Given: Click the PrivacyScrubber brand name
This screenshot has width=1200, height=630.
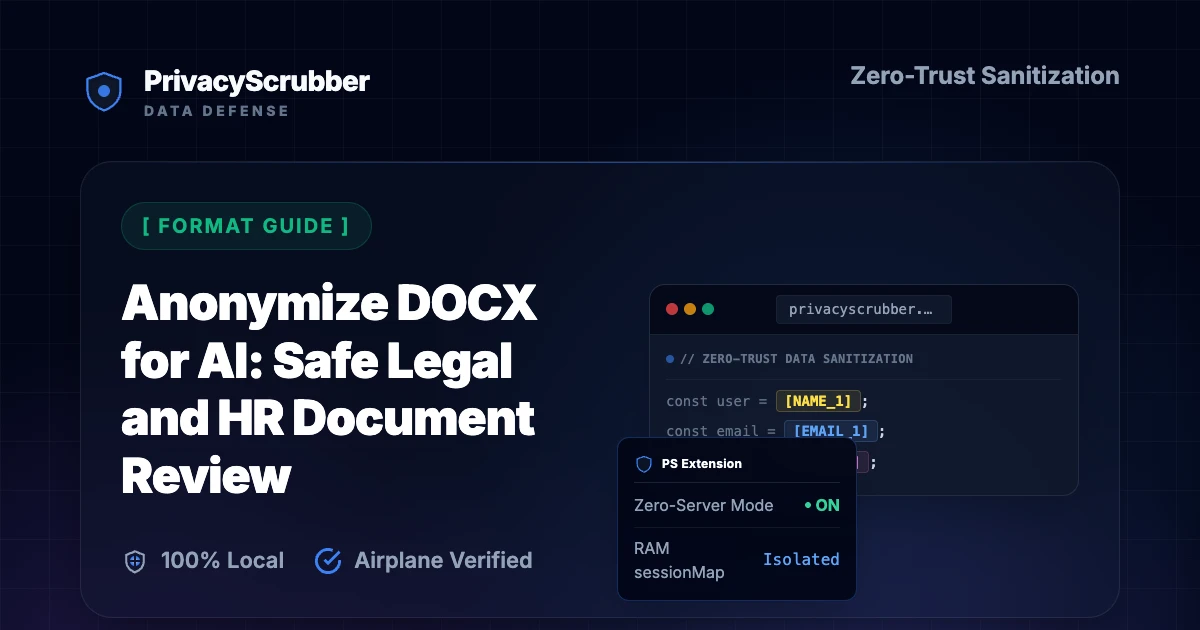Looking at the screenshot, I should (257, 82).
